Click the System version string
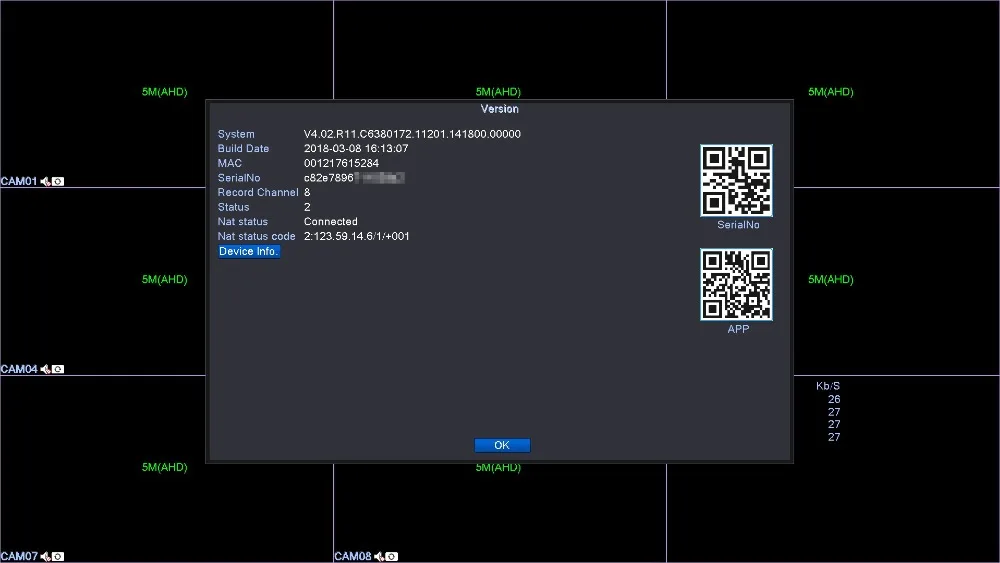This screenshot has height=563, width=1000. pos(412,134)
